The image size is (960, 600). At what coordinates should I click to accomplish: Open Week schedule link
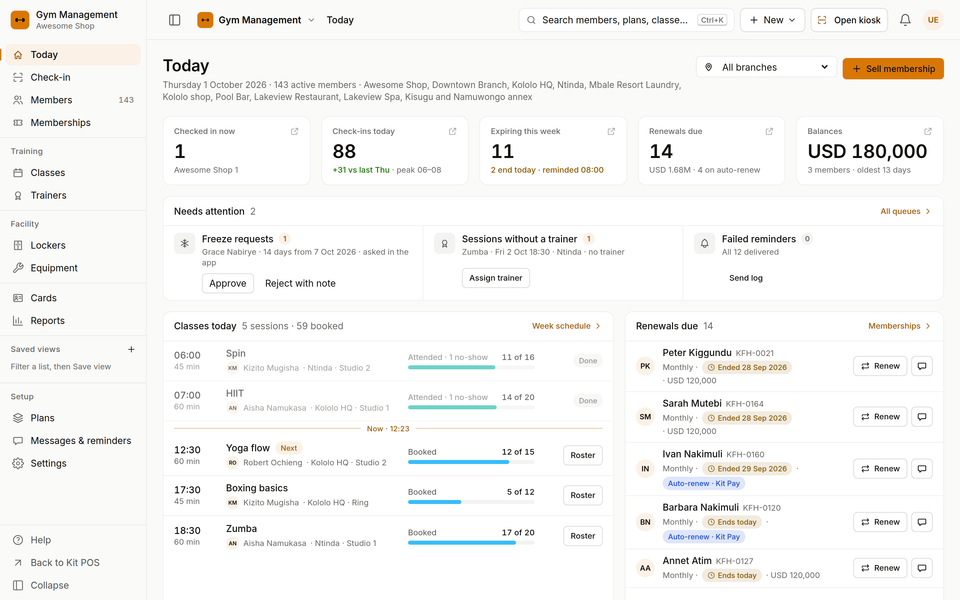[x=566, y=326]
